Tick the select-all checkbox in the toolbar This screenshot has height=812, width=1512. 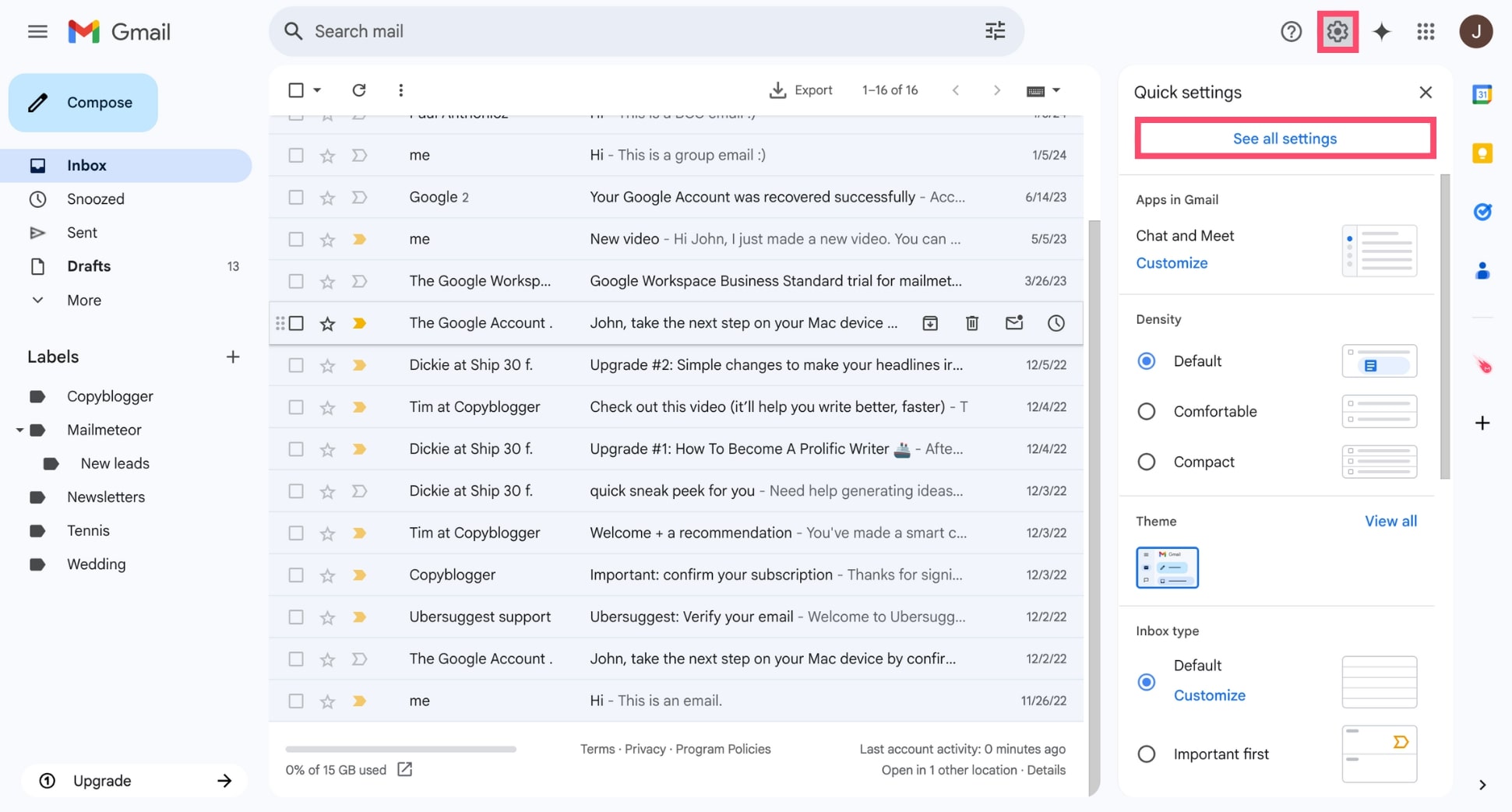click(296, 90)
